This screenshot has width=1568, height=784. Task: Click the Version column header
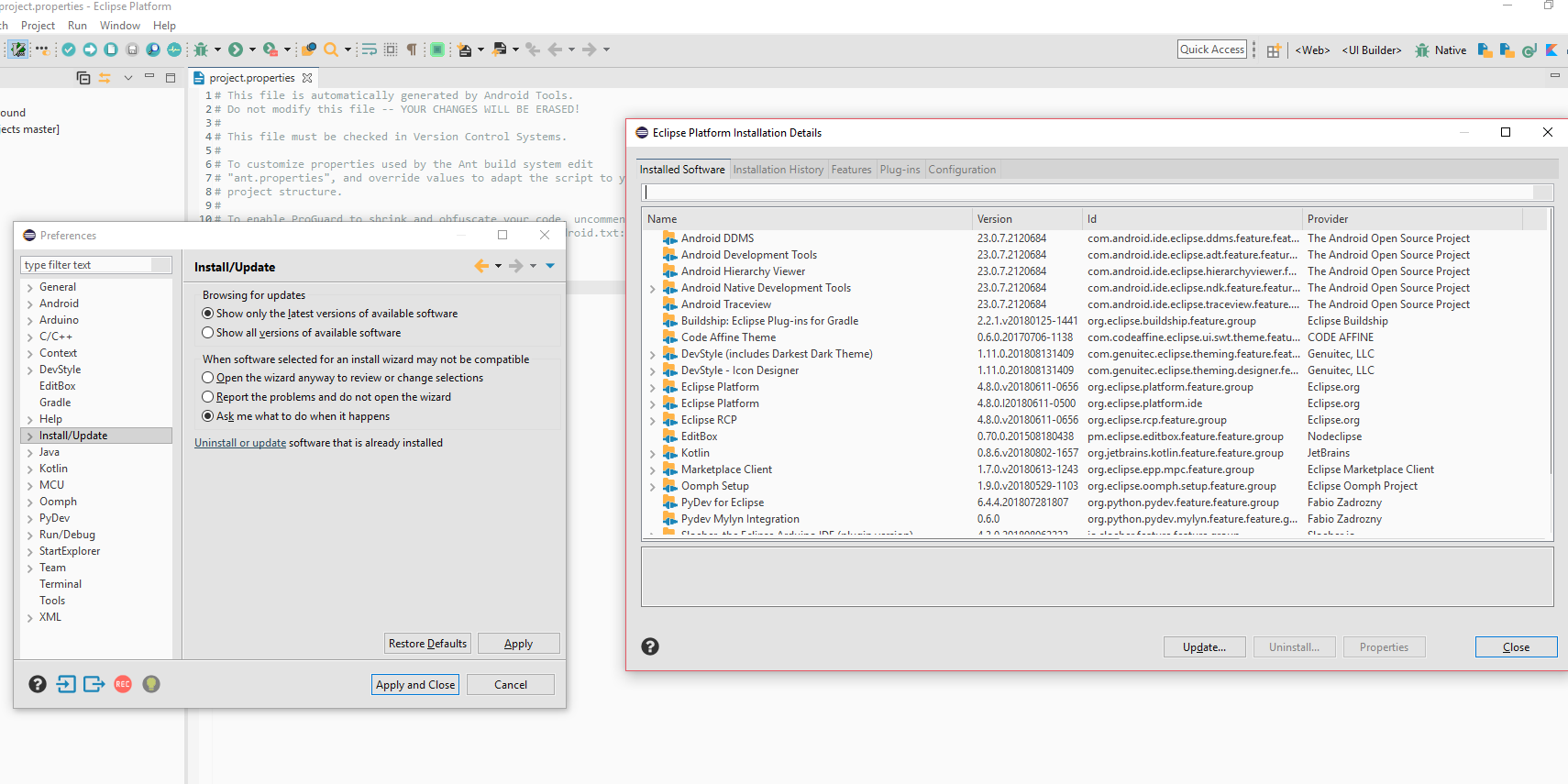click(1027, 219)
